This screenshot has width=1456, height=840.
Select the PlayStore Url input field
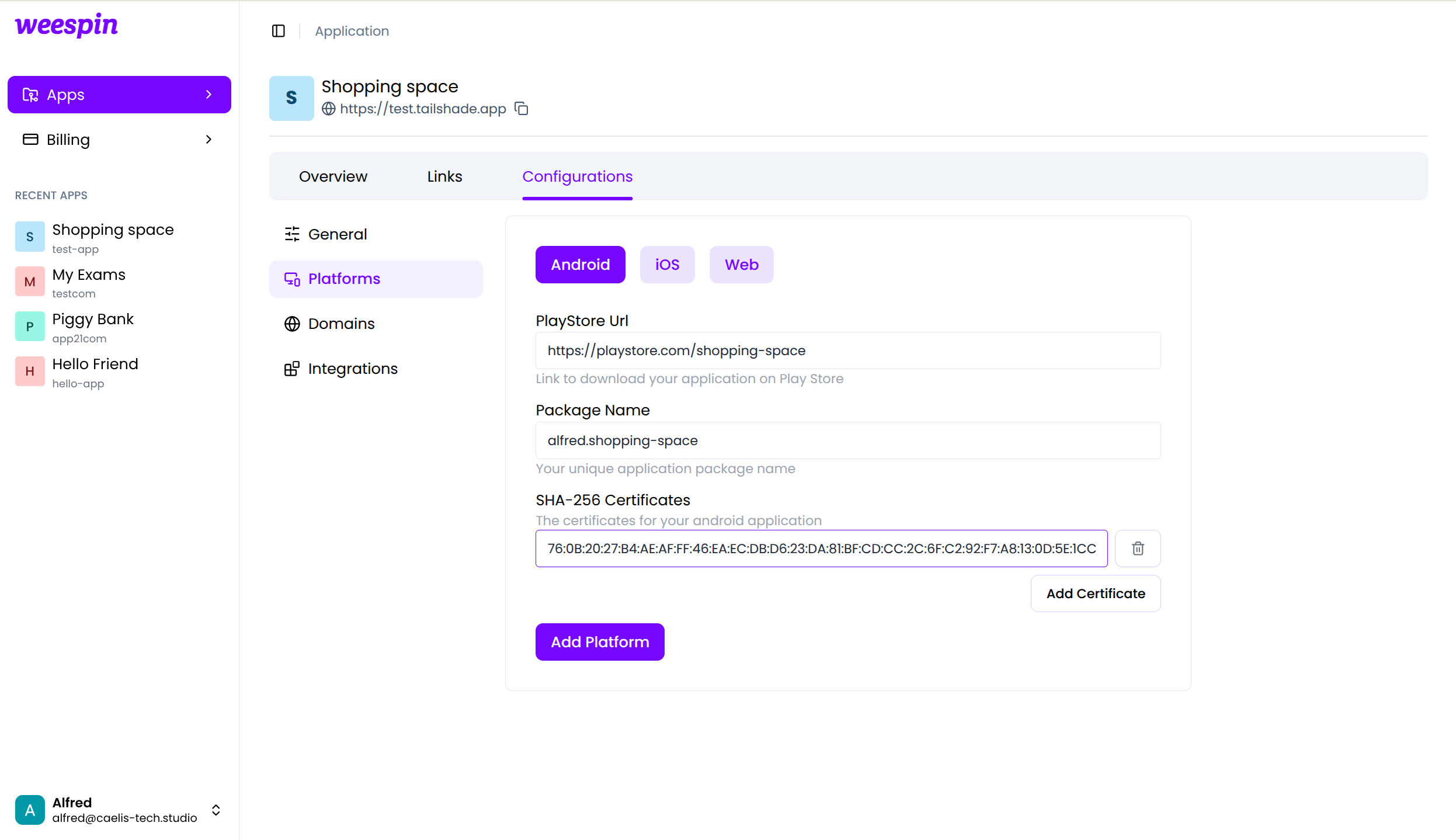[x=847, y=350]
